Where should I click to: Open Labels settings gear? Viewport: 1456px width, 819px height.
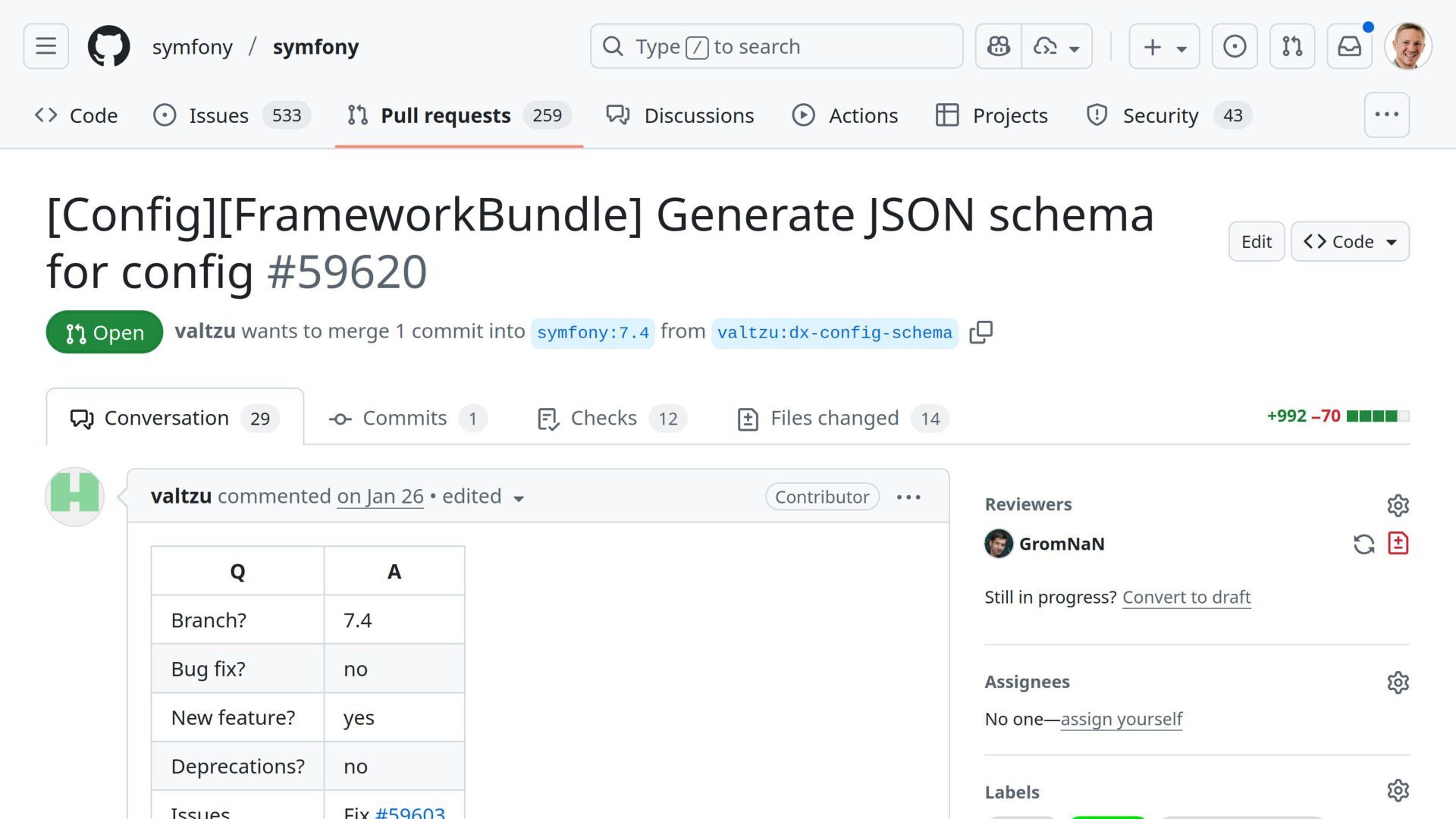[x=1398, y=791]
